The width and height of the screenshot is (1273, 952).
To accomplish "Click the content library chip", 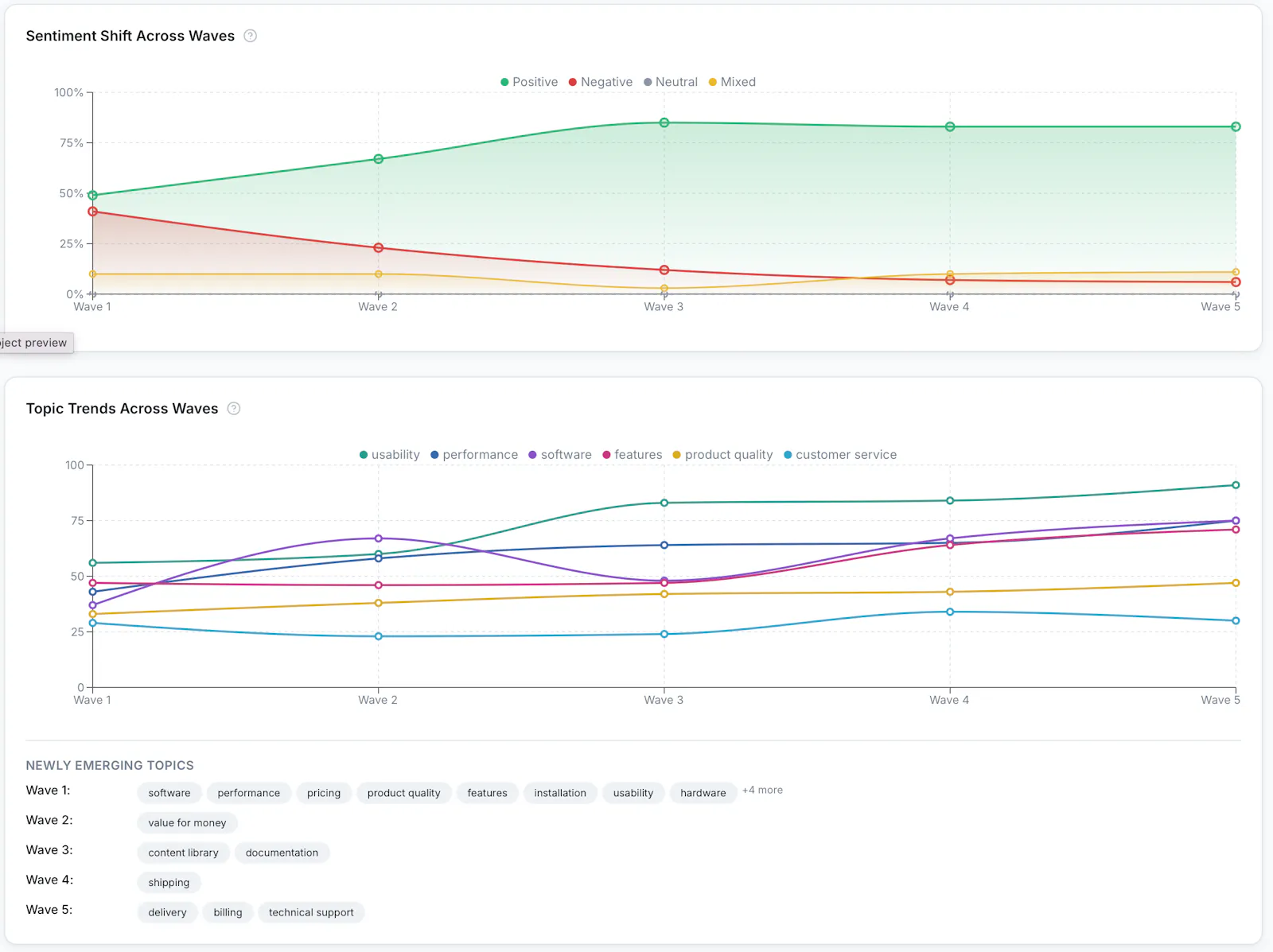I will click(183, 853).
